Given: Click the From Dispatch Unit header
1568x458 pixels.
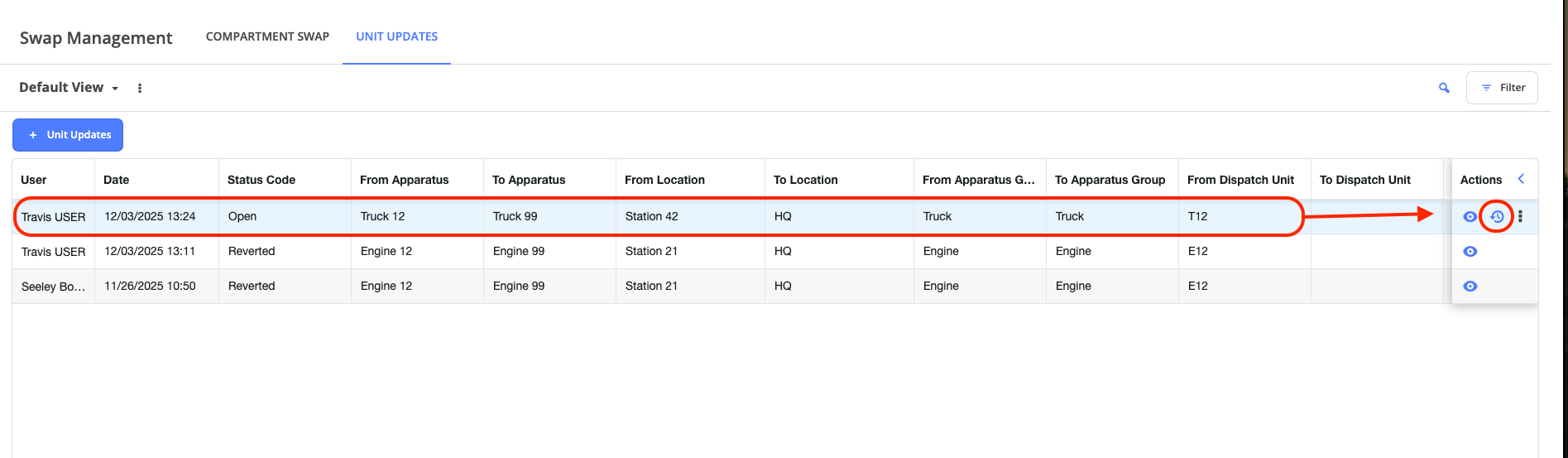Looking at the screenshot, I should [1240, 180].
